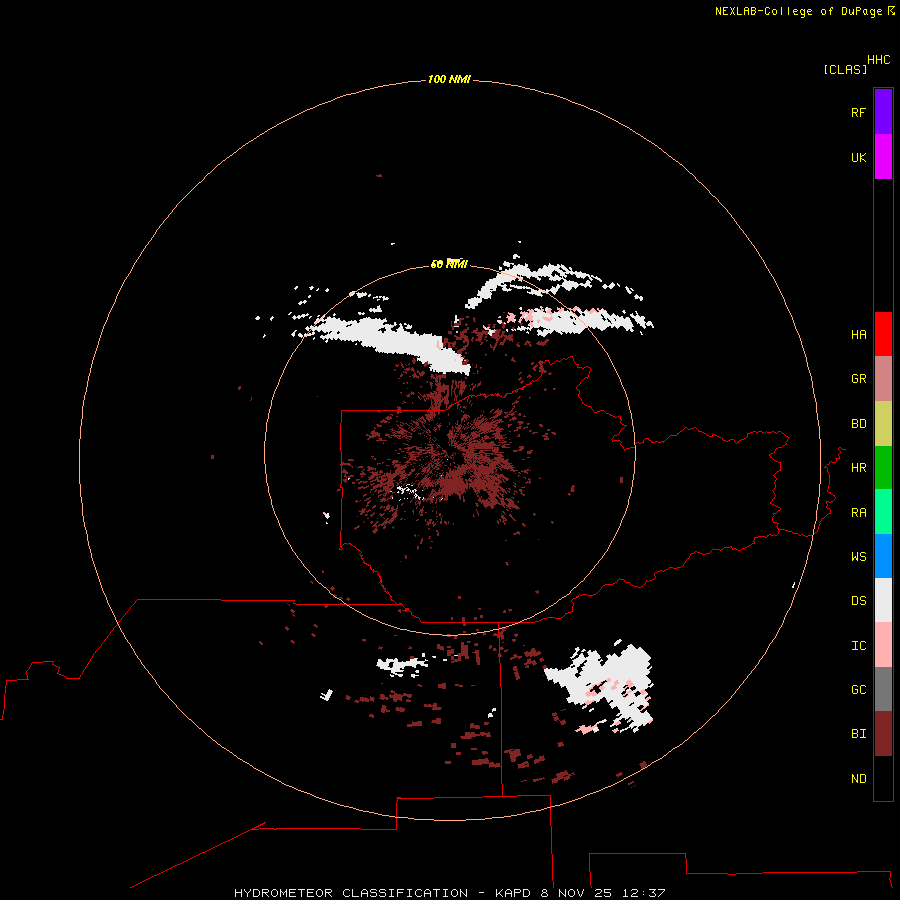Click the [CLAS] units label
Screen dimensions: 900x900
(845, 69)
